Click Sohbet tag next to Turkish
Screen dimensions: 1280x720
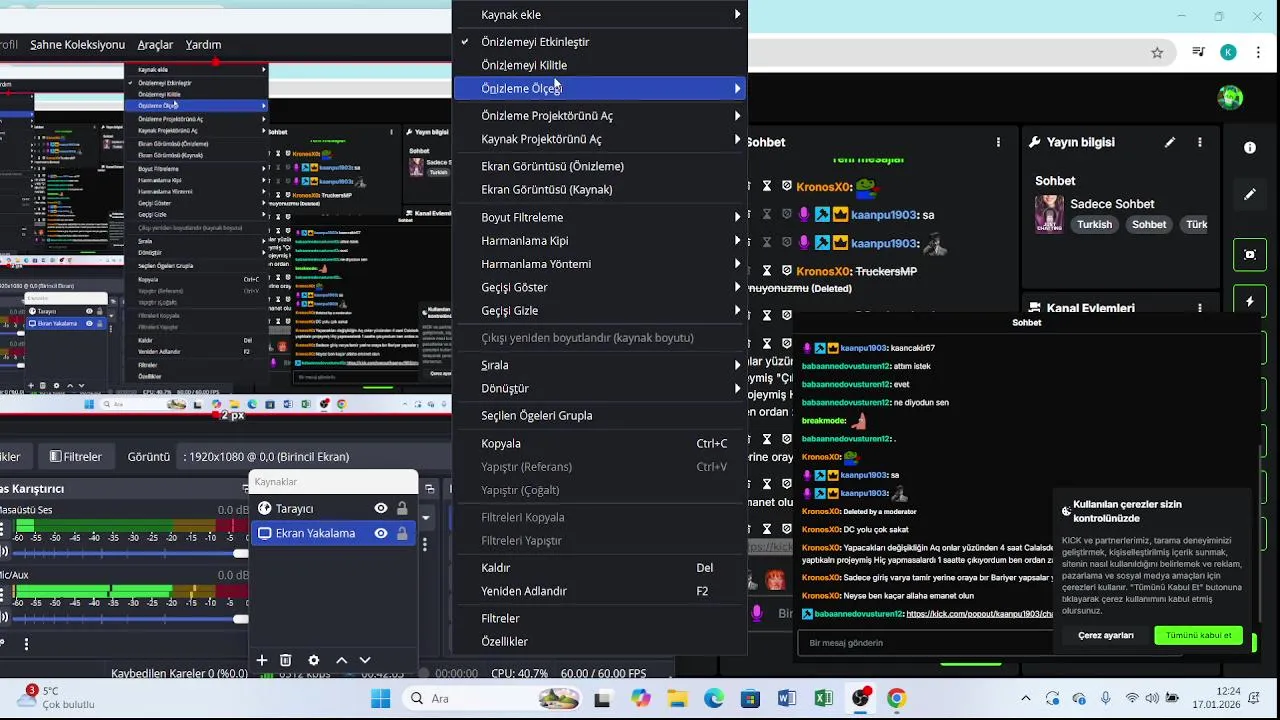click(1149, 225)
